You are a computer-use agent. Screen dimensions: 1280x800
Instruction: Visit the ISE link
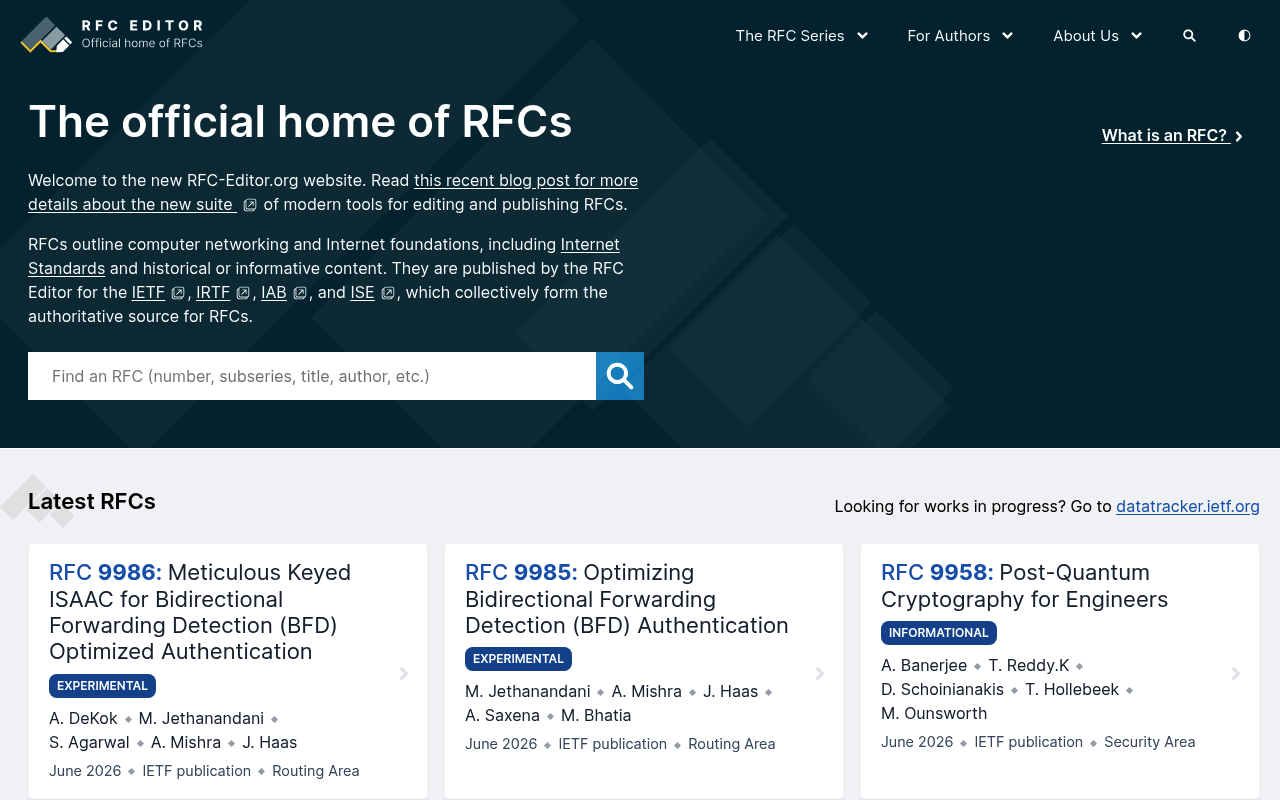pyautogui.click(x=362, y=292)
